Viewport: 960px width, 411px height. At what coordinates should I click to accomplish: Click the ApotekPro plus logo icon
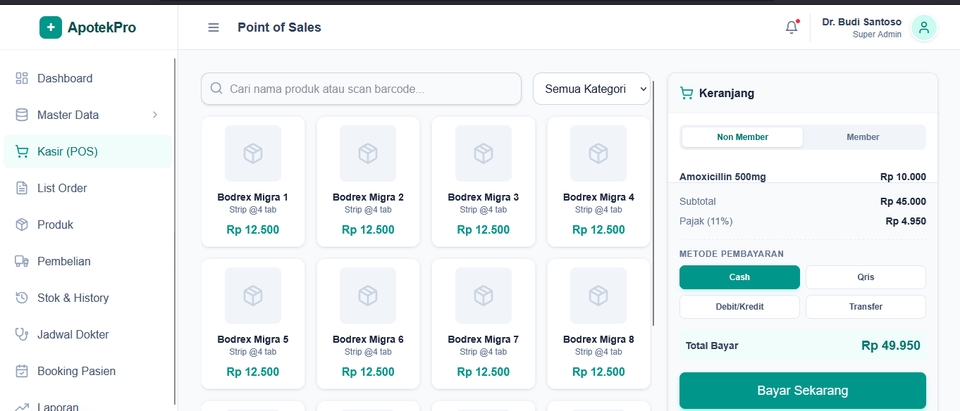point(51,28)
